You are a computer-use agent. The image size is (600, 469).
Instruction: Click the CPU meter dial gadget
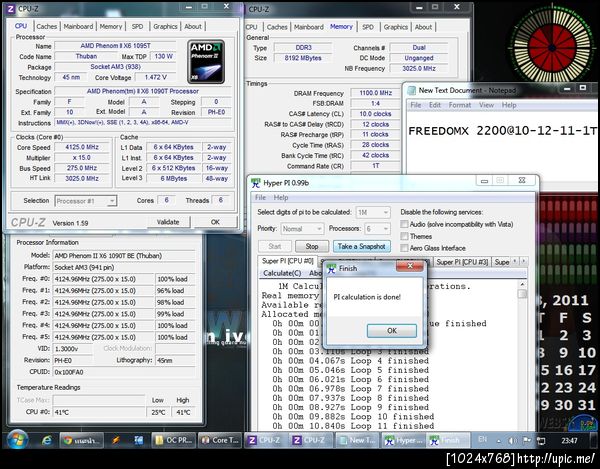tap(551, 47)
